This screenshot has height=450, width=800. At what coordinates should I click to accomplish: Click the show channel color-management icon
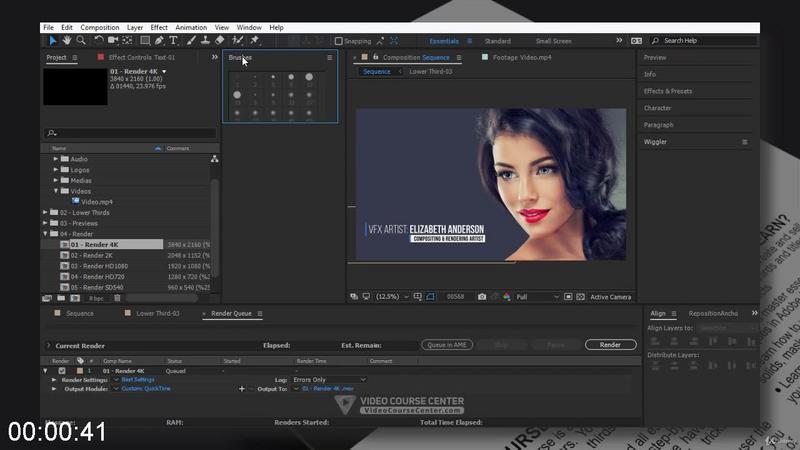[507, 296]
